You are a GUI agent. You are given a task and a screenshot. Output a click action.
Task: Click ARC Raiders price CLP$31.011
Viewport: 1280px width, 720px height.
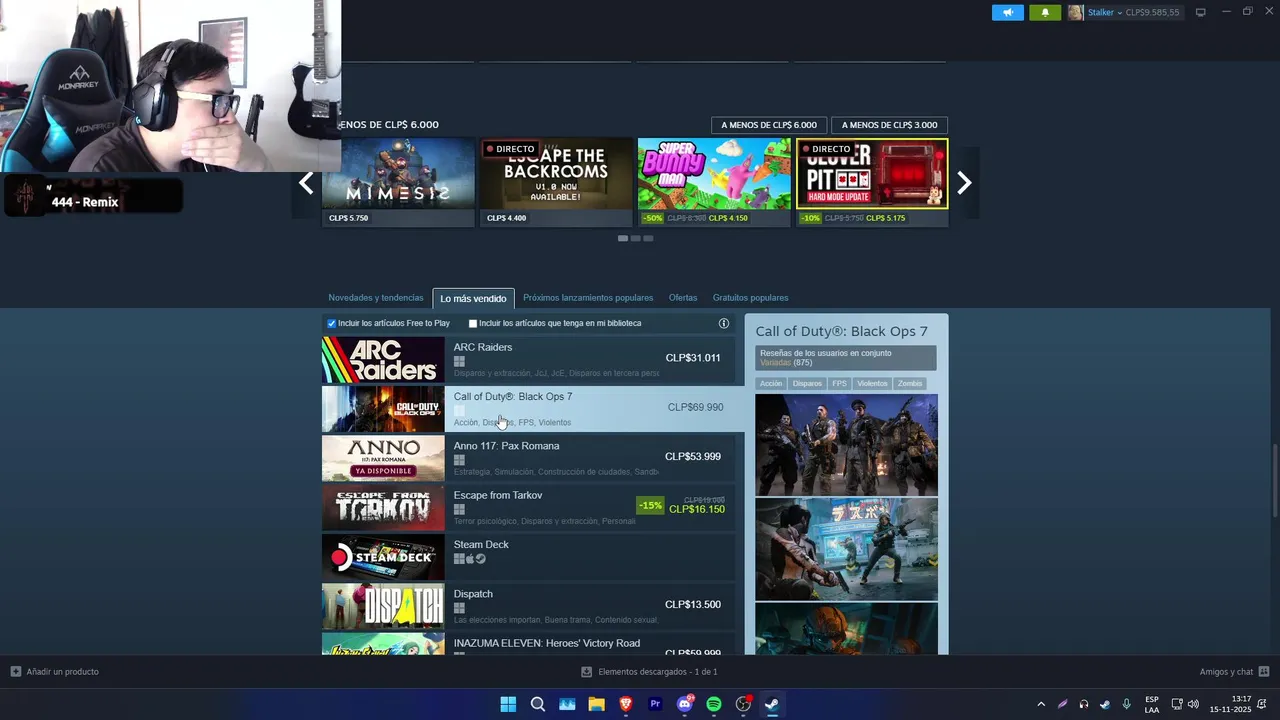pos(693,358)
